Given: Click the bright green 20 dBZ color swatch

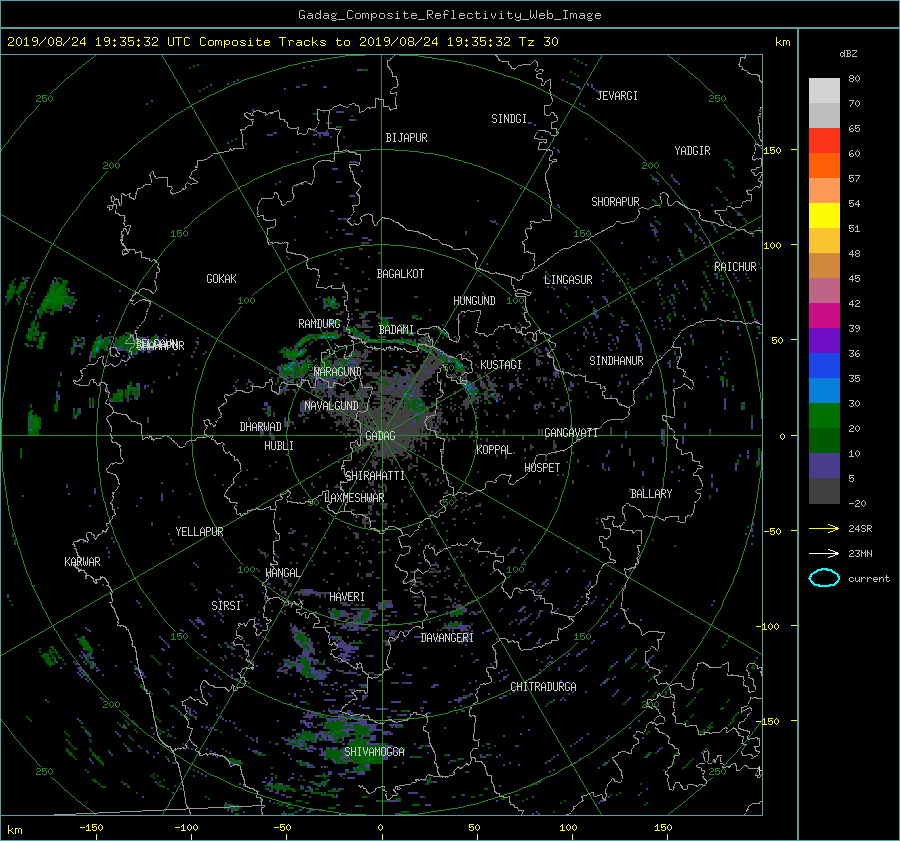Looking at the screenshot, I should (x=824, y=416).
